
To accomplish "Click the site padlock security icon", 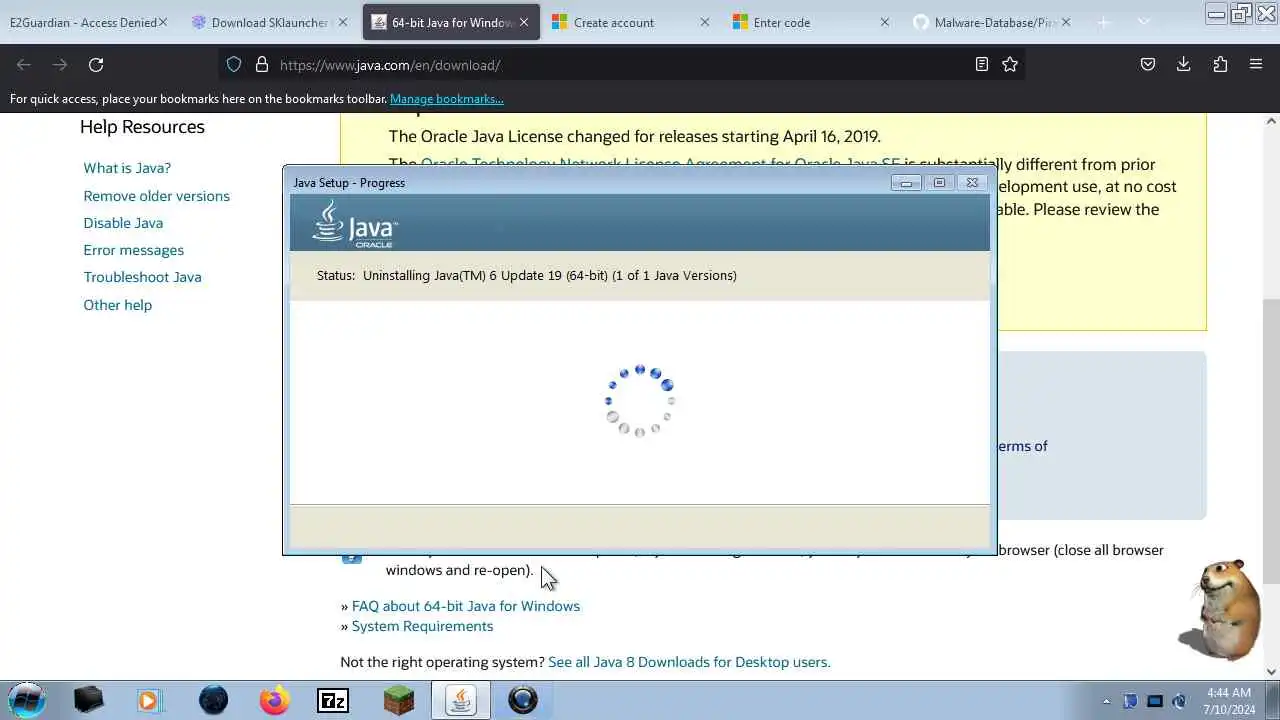I will (262, 65).
